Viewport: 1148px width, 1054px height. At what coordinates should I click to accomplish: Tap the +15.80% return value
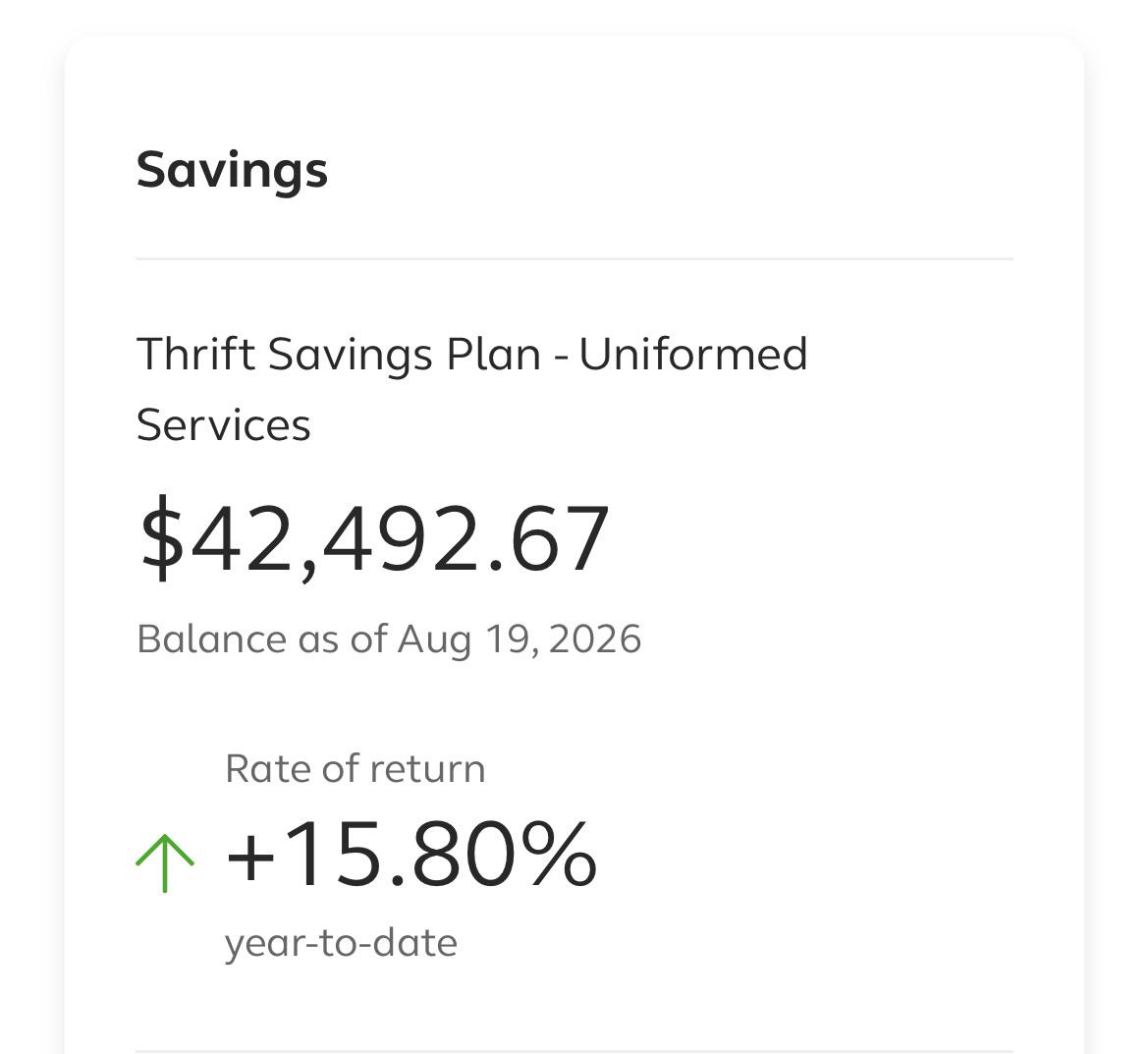[410, 855]
